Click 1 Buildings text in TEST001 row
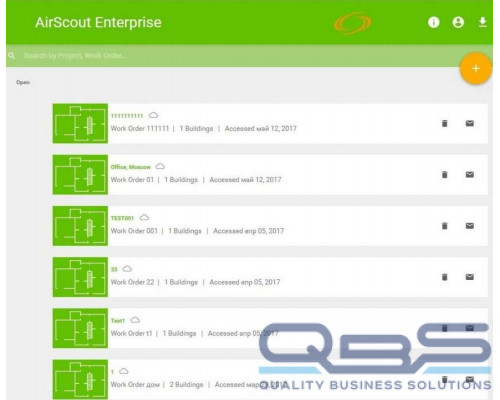The width and height of the screenshot is (500, 400). (185, 231)
